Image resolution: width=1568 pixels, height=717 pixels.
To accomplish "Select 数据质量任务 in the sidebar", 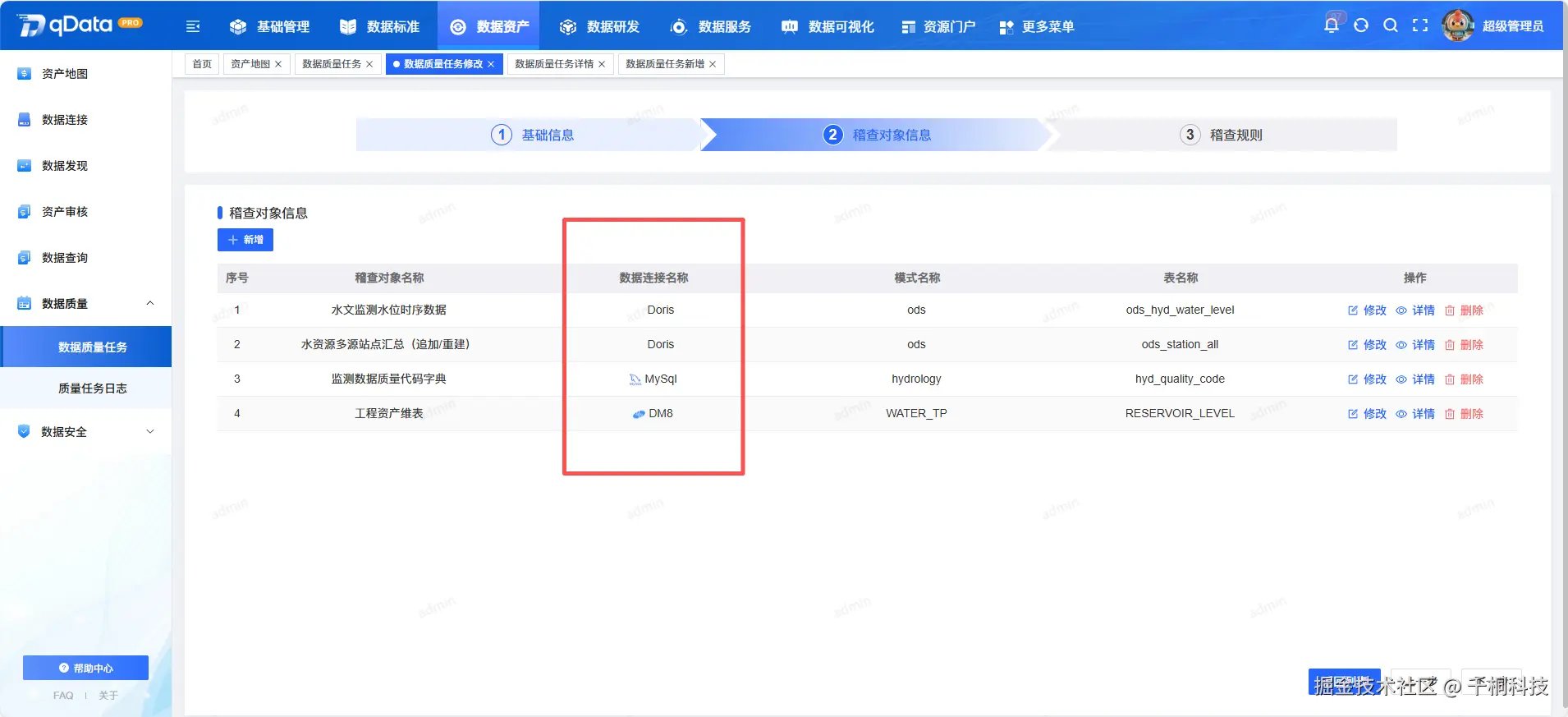I will pos(85,347).
